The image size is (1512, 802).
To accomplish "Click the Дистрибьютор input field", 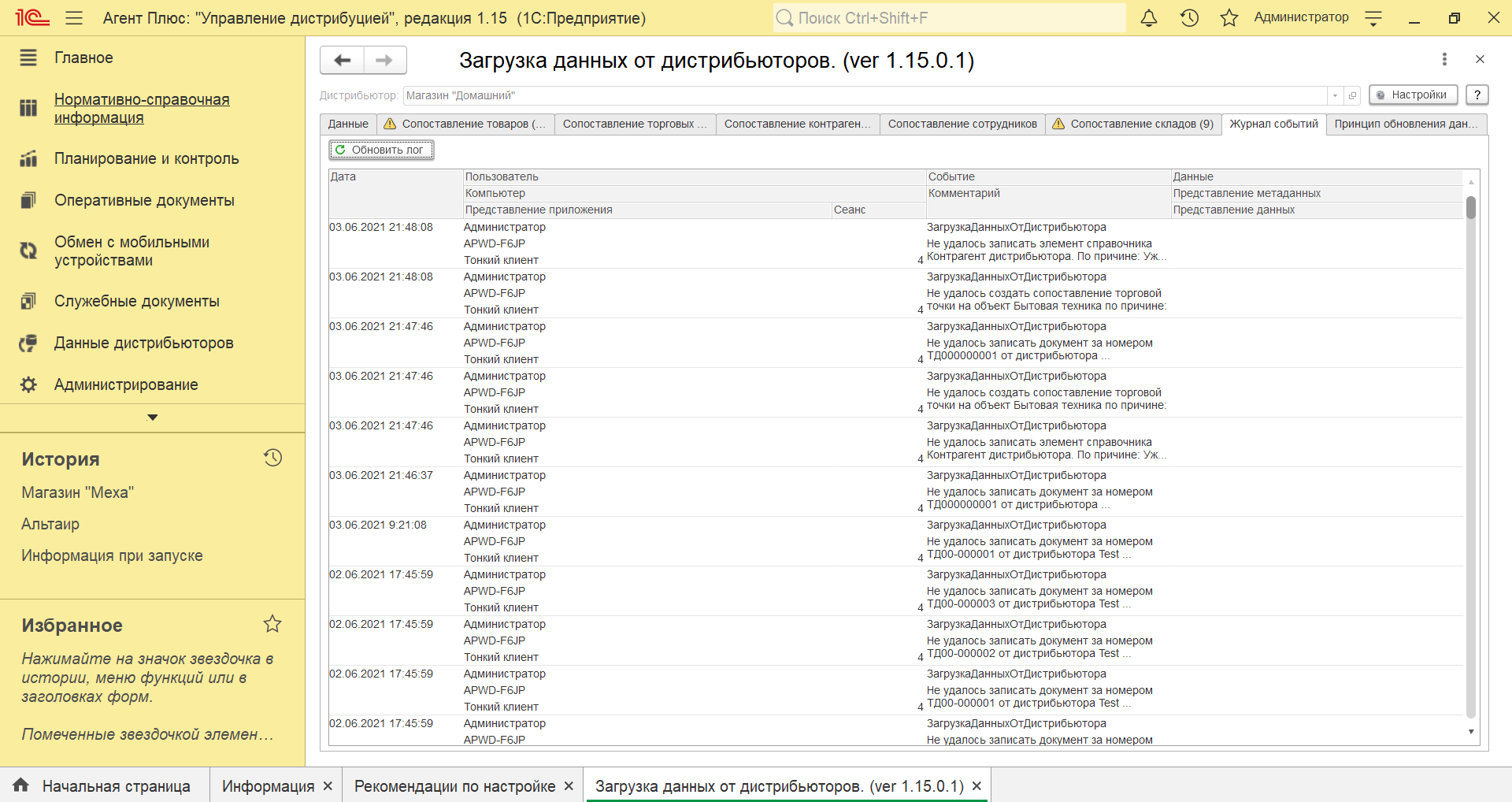I will 865,95.
